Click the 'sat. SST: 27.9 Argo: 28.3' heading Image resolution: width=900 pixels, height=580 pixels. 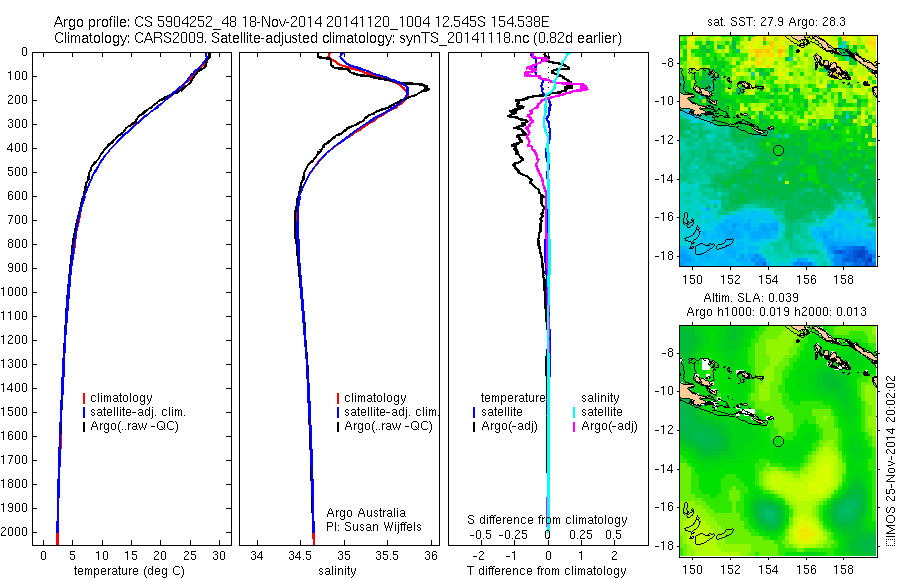point(776,22)
